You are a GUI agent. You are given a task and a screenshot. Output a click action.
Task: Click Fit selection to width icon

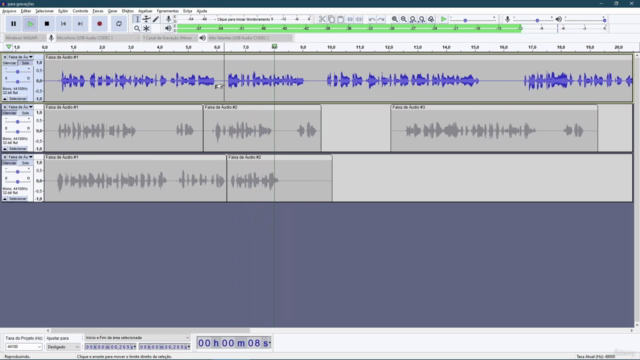coord(413,19)
